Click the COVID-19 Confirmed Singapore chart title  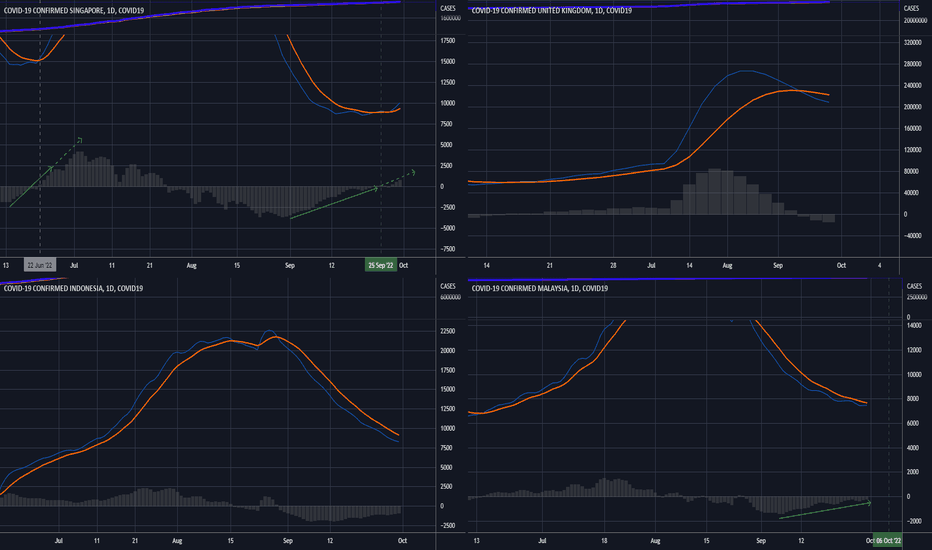[74, 11]
